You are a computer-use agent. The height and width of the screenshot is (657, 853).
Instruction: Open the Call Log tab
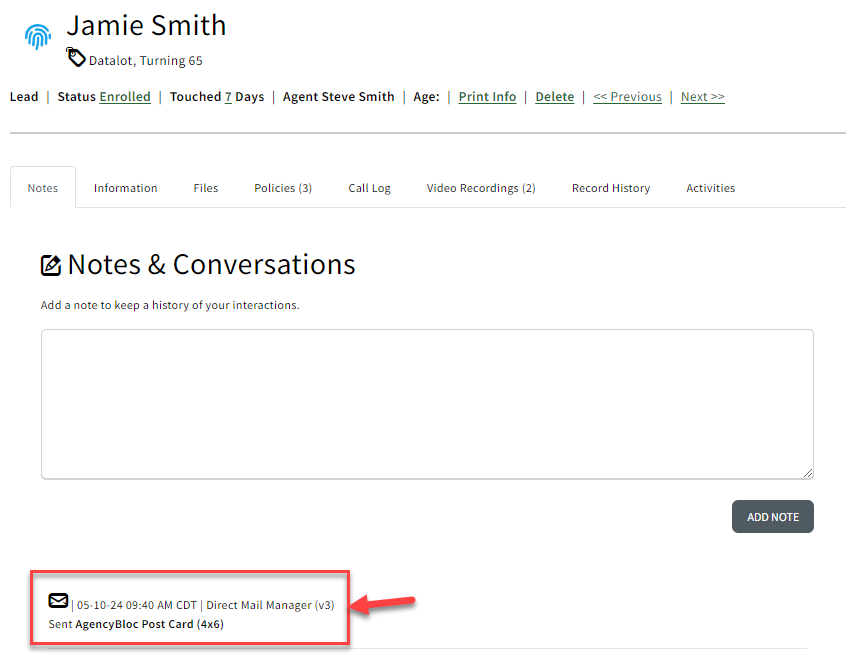[369, 187]
